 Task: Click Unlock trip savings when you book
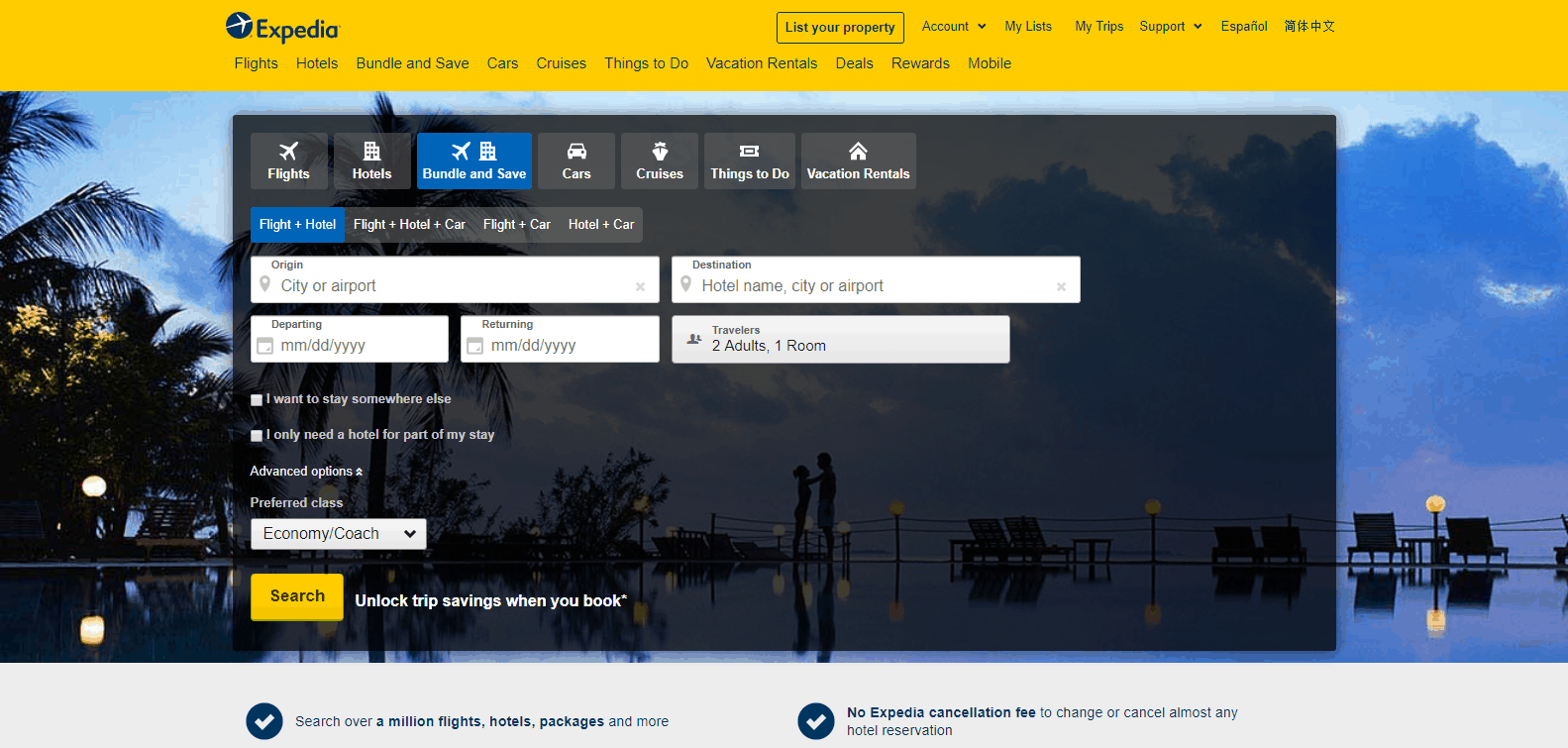tap(491, 601)
